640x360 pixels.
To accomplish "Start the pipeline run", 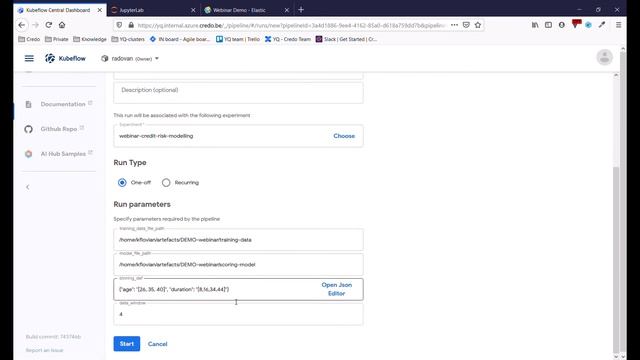I will 127,344.
